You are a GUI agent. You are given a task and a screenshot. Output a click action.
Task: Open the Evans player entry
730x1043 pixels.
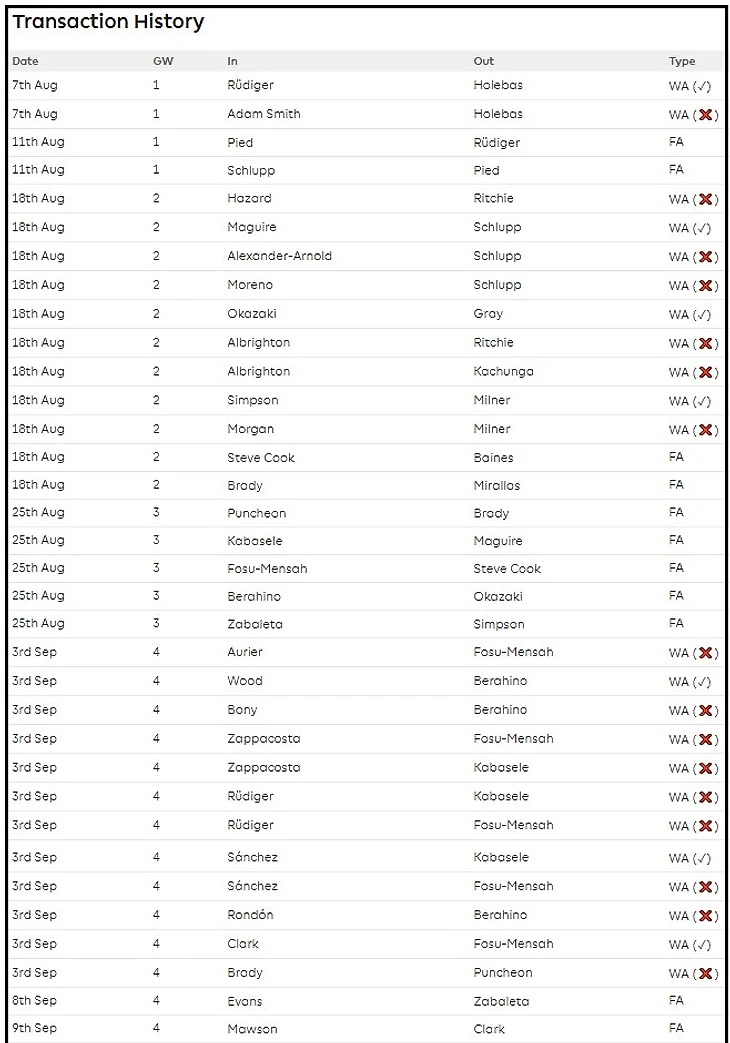(245, 1000)
